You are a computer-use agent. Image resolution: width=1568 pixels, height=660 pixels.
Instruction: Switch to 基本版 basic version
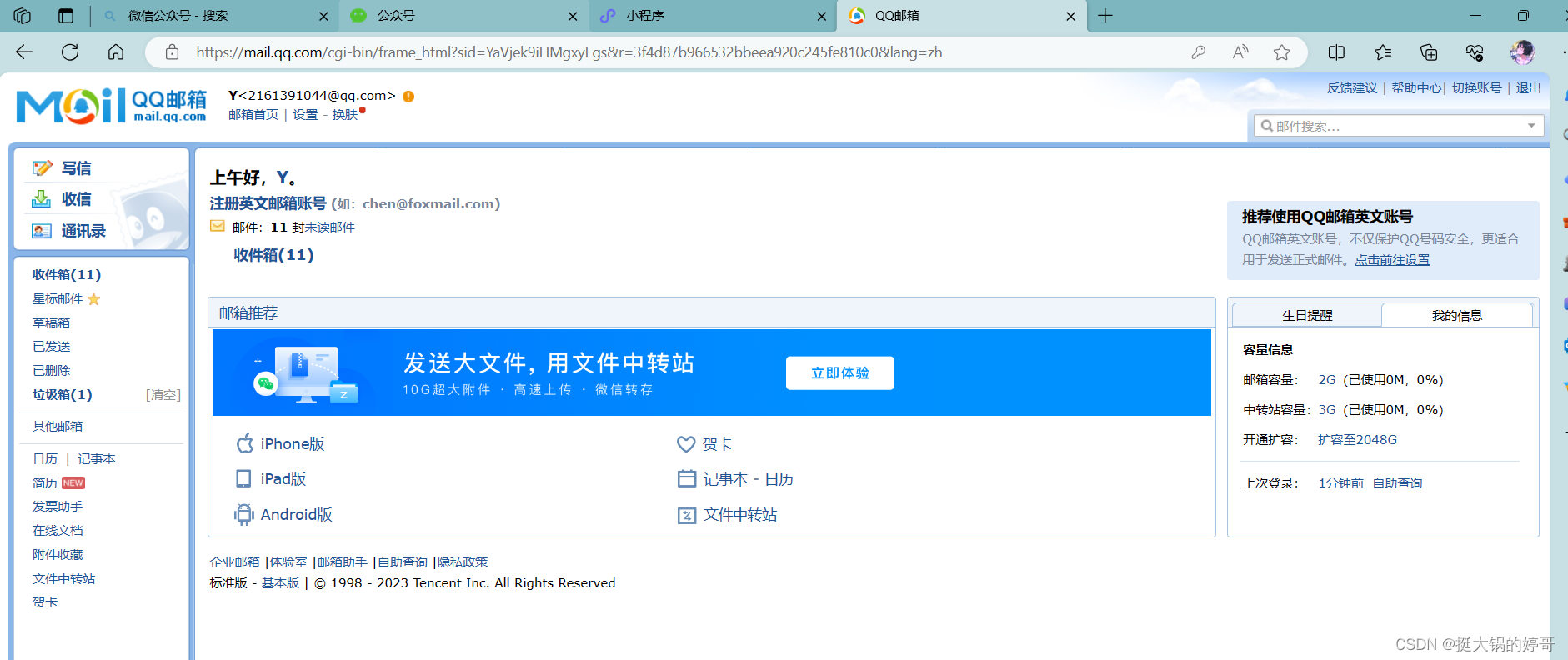coord(280,582)
